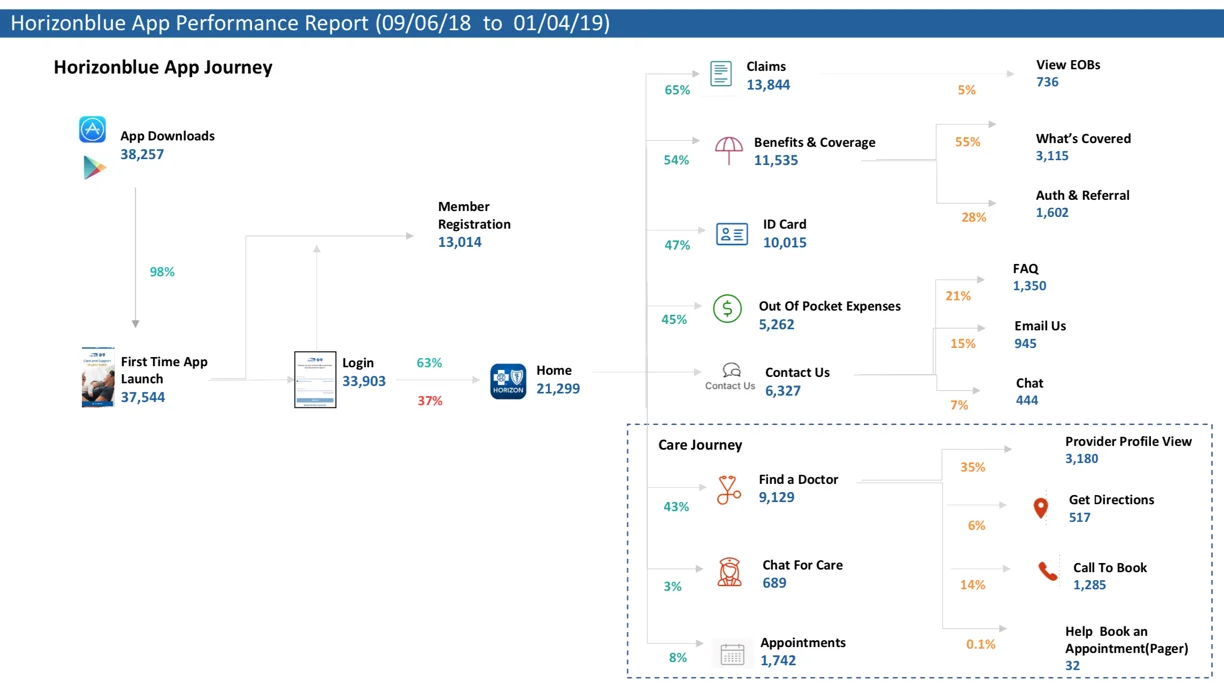Select the First Time App Launch thumbnail

(x=98, y=377)
